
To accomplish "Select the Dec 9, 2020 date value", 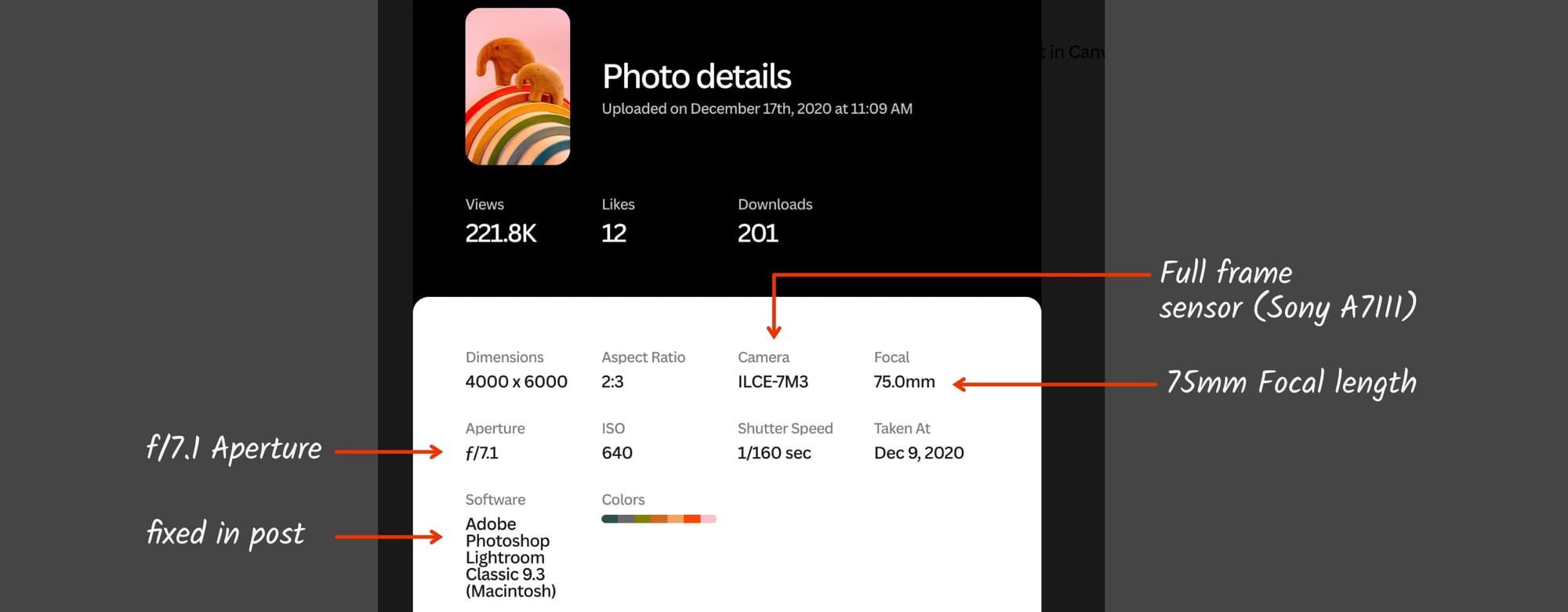I will [x=919, y=453].
